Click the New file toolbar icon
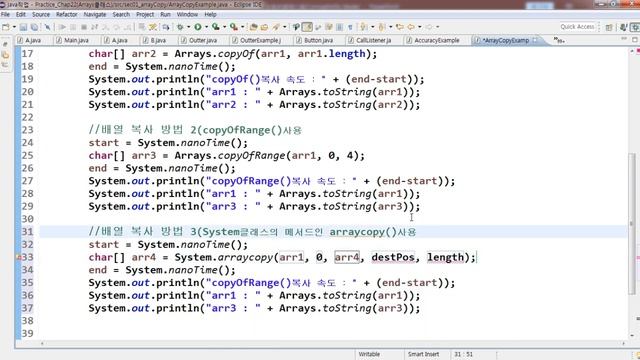The width and height of the screenshot is (640, 360). point(6,27)
